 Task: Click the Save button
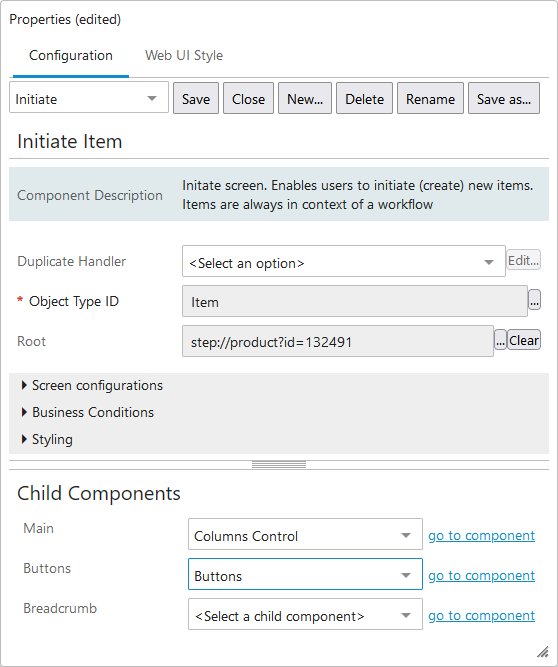196,98
